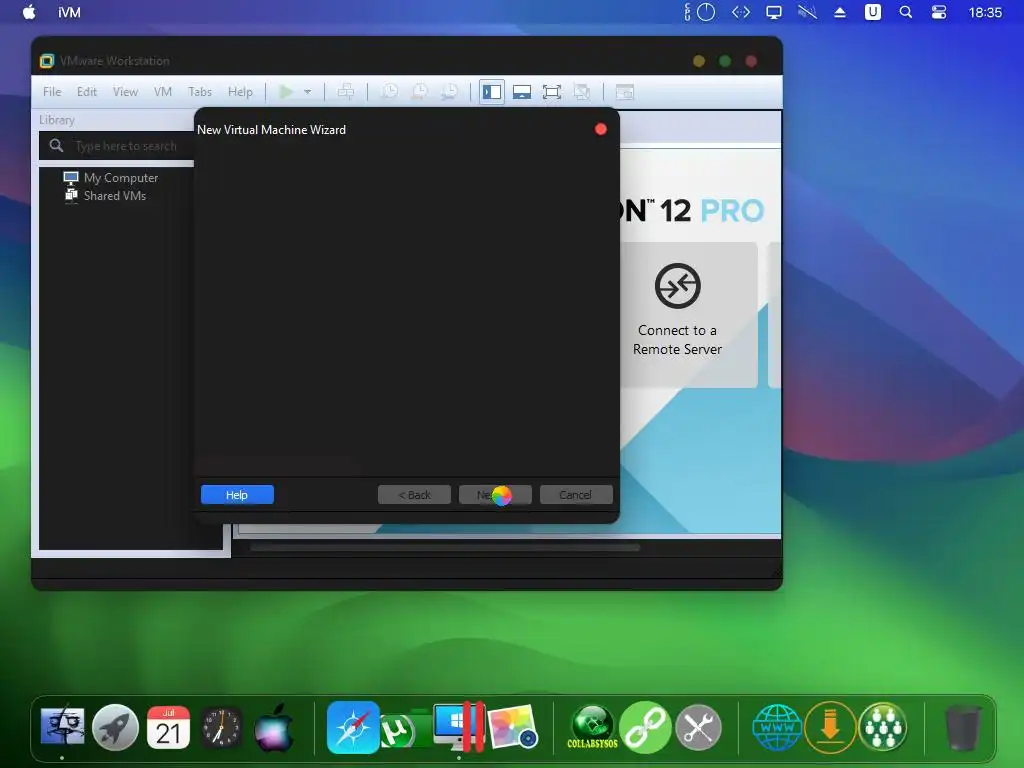Open the View menu
The width and height of the screenshot is (1024, 768).
click(125, 92)
